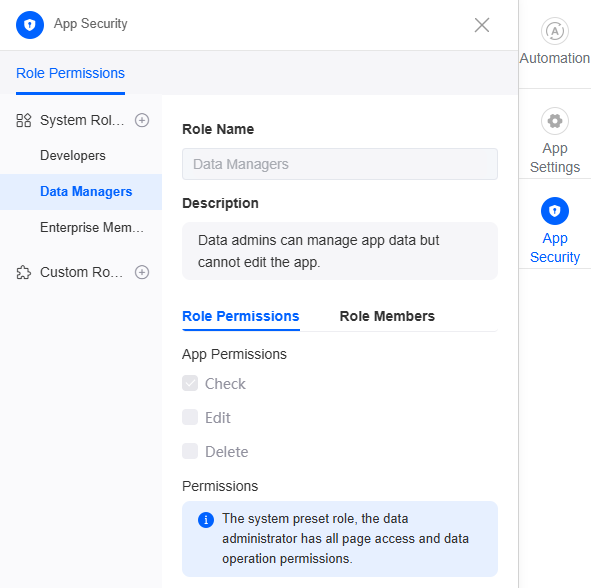The image size is (591, 588).
Task: Open App Settings gear icon
Action: coord(554,121)
